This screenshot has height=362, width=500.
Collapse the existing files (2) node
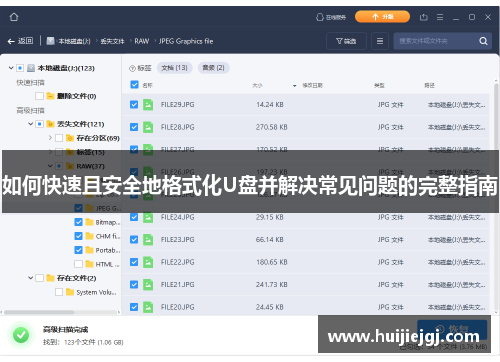pyautogui.click(x=30, y=278)
